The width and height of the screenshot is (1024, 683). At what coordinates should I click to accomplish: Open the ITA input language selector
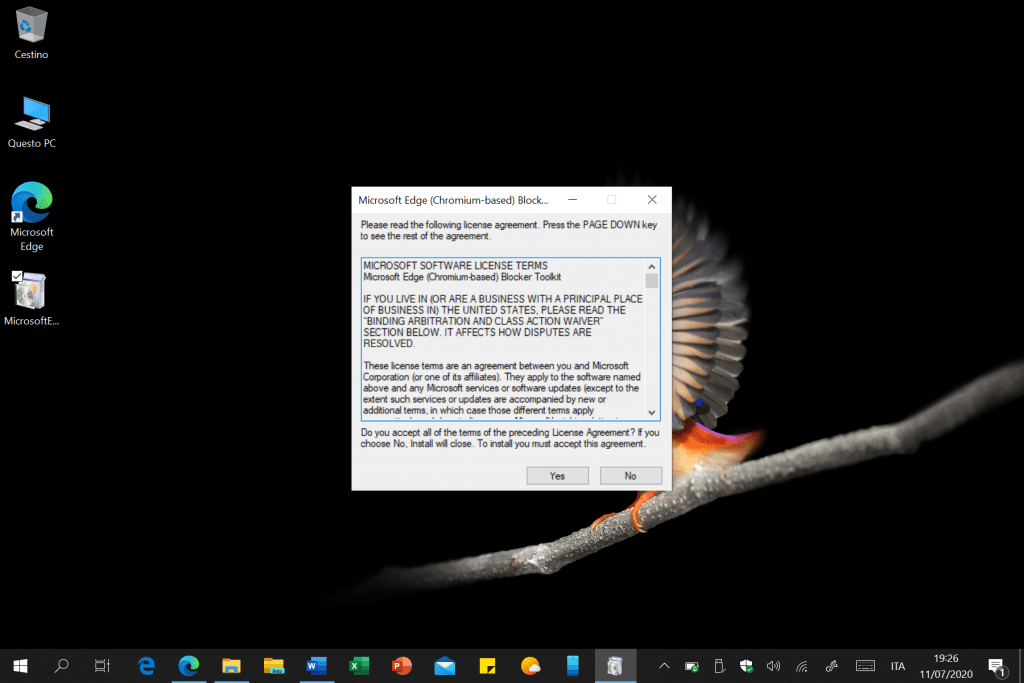(897, 666)
